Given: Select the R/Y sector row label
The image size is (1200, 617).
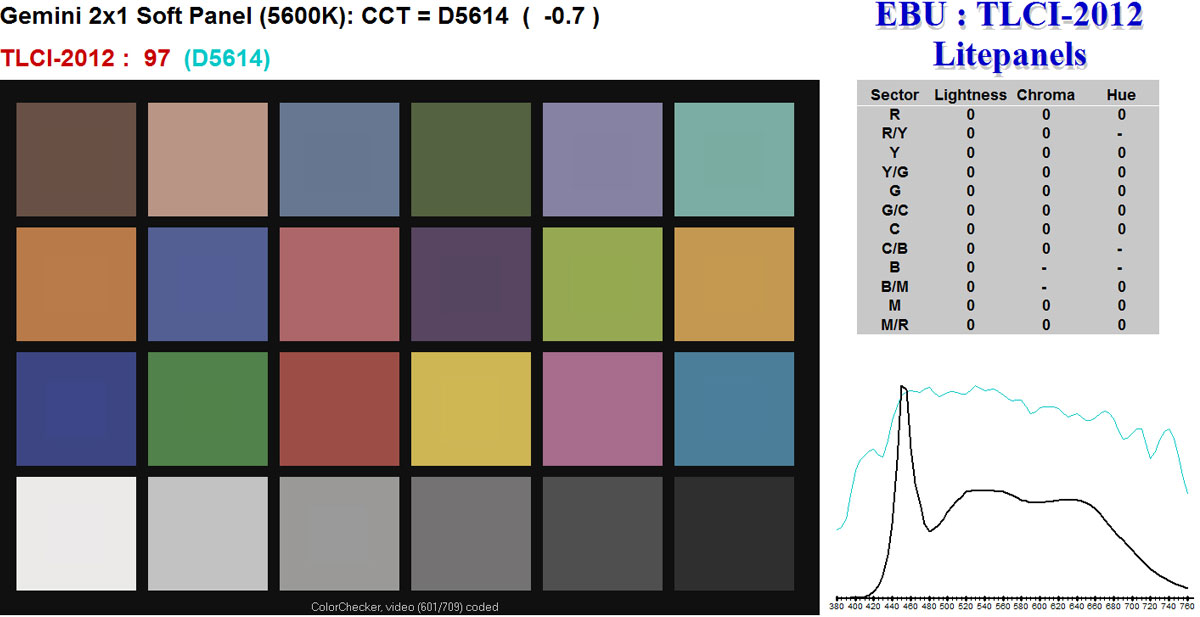Looking at the screenshot, I should coord(894,133).
